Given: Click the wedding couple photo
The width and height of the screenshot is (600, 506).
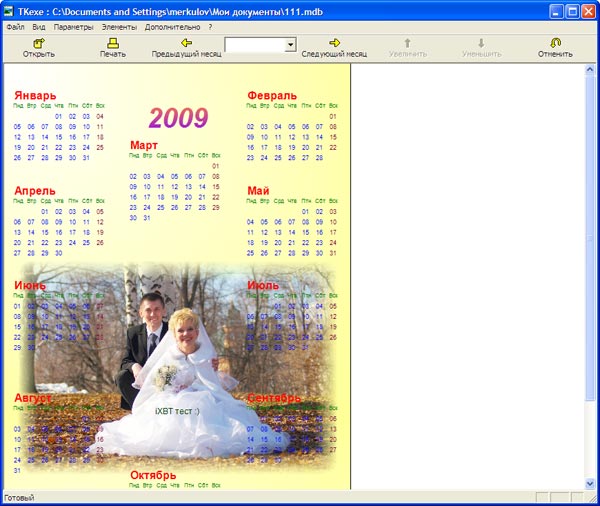Looking at the screenshot, I should (x=176, y=367).
